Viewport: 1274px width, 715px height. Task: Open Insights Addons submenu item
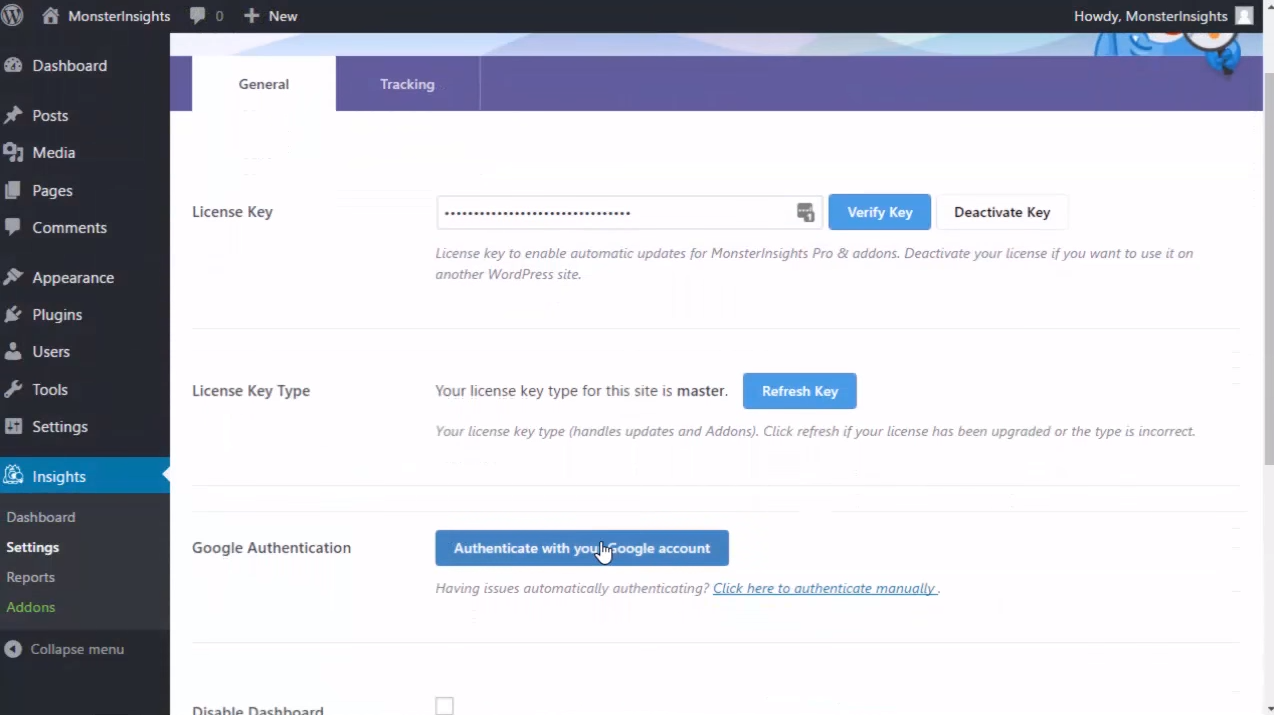pyautogui.click(x=31, y=607)
